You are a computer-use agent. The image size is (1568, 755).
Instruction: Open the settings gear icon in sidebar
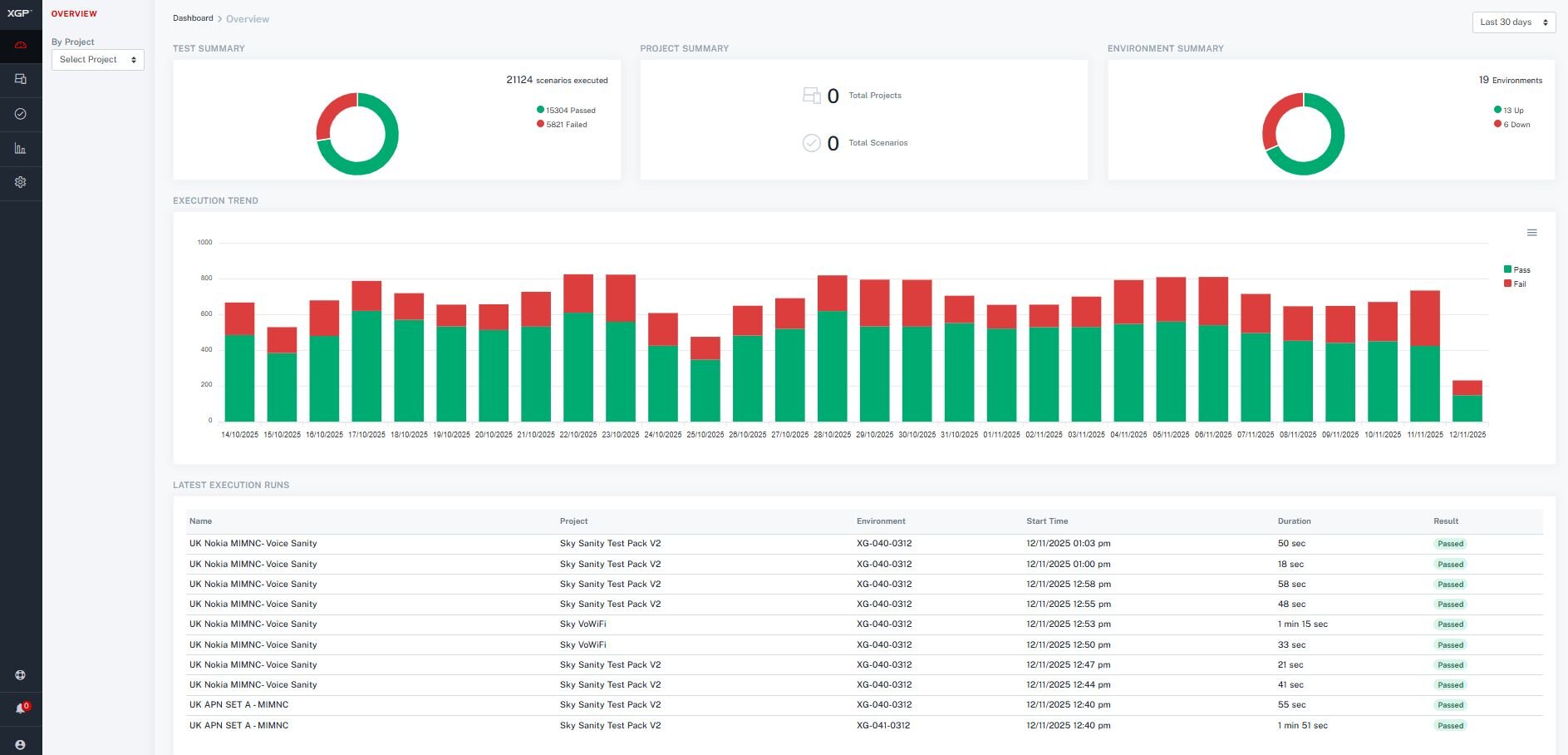tap(21, 182)
